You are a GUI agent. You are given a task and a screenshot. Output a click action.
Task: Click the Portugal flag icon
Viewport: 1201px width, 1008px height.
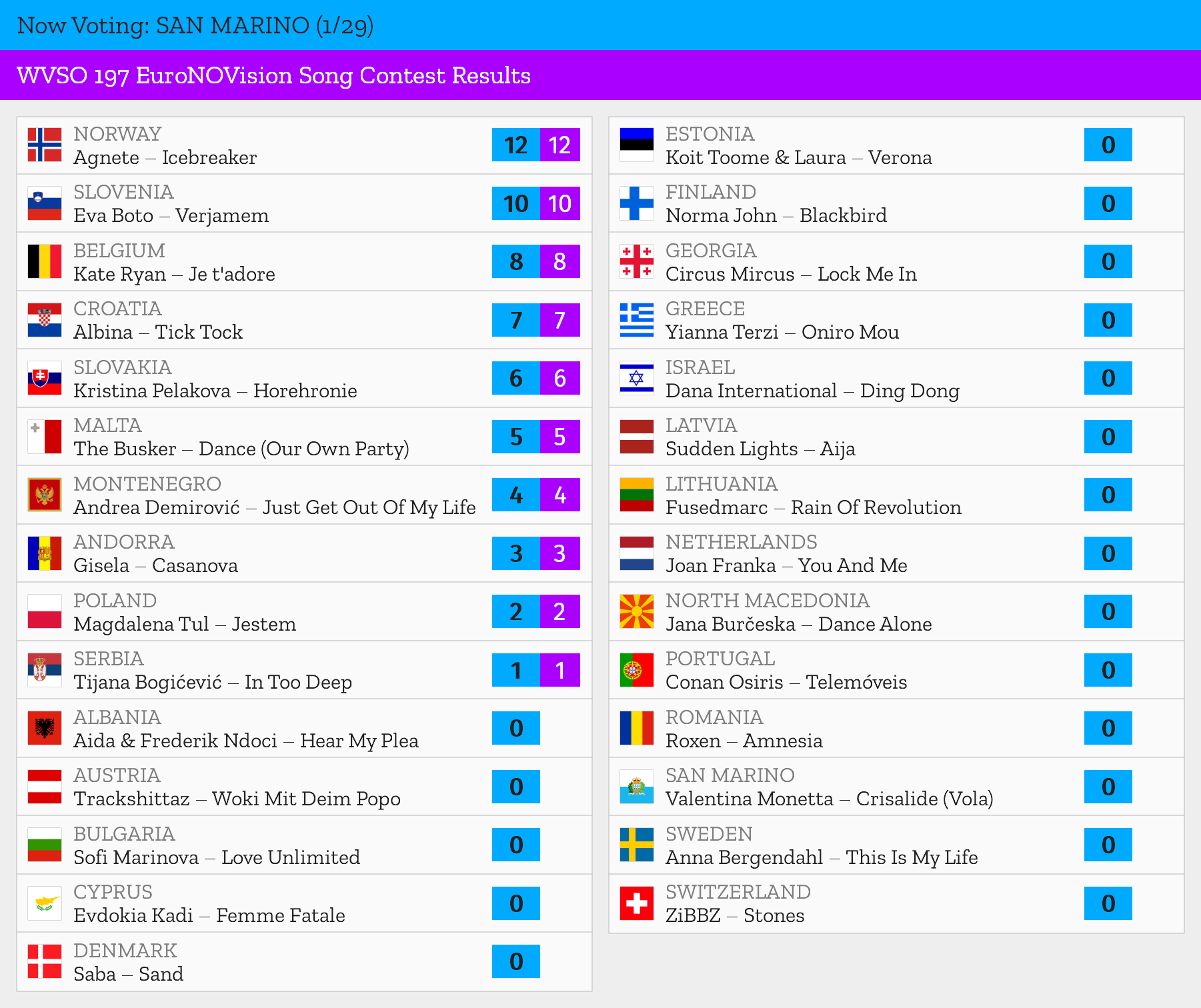point(637,670)
